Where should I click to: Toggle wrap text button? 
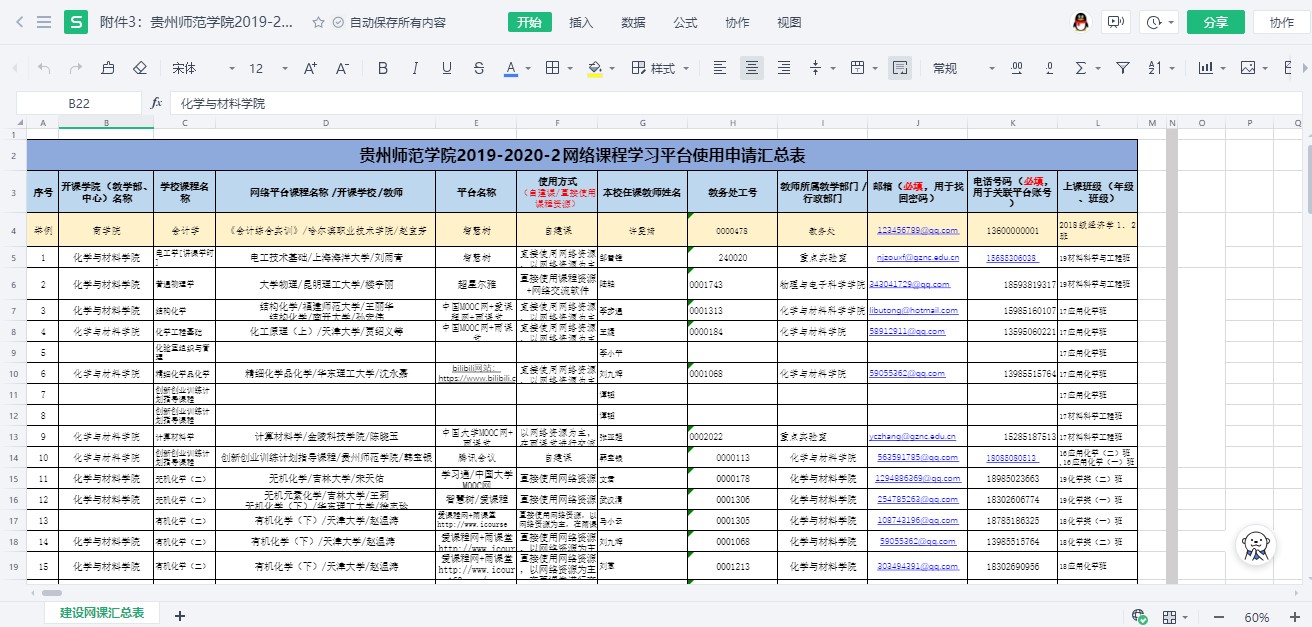[900, 68]
